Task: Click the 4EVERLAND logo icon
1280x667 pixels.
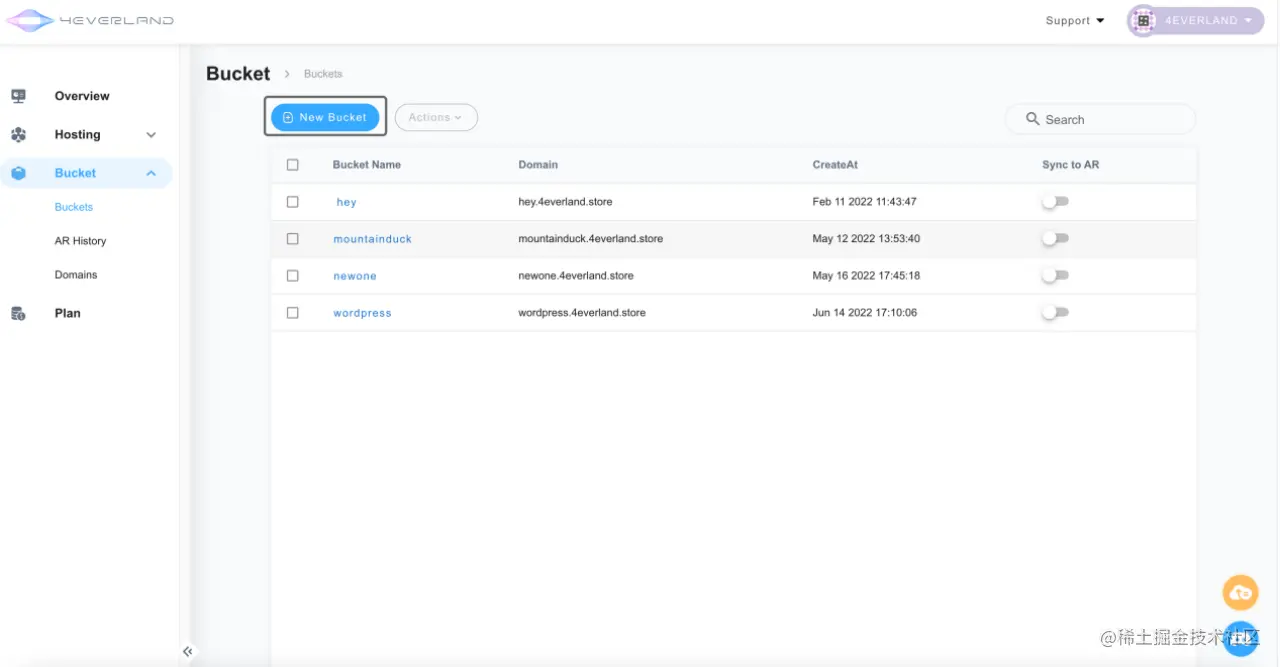Action: [x=31, y=20]
